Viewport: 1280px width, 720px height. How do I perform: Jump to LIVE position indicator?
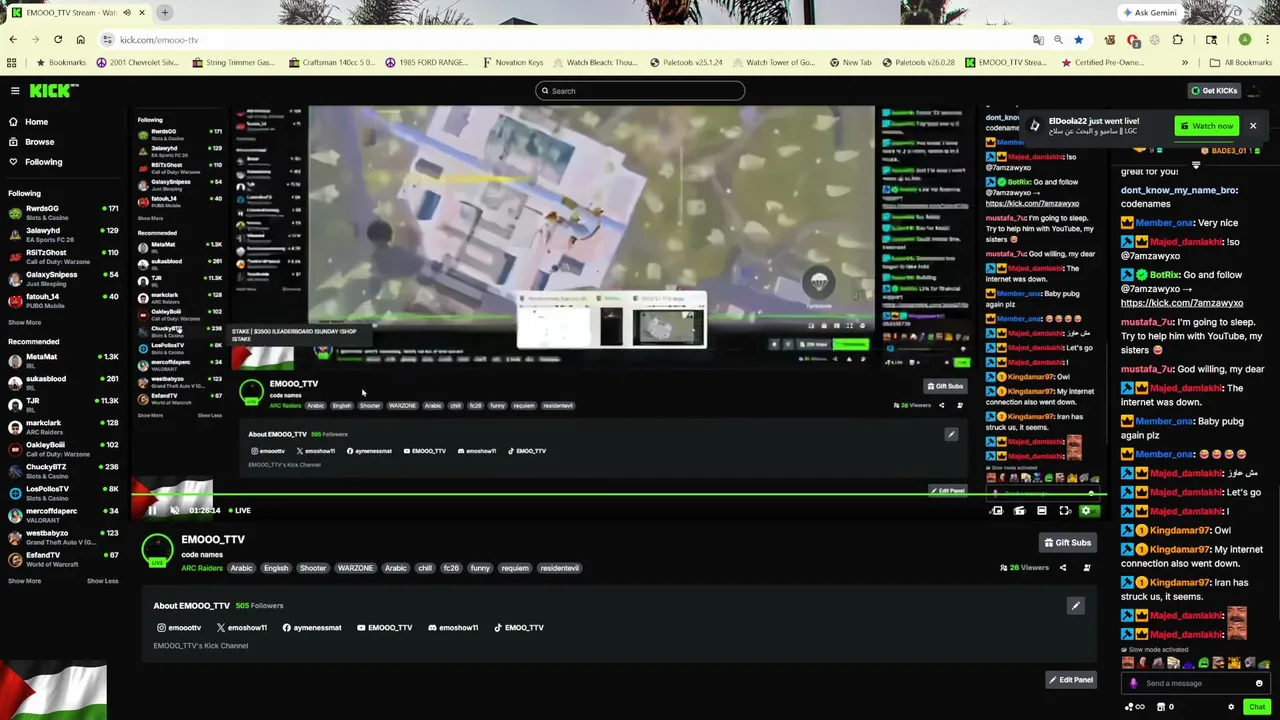pyautogui.click(x=238, y=510)
